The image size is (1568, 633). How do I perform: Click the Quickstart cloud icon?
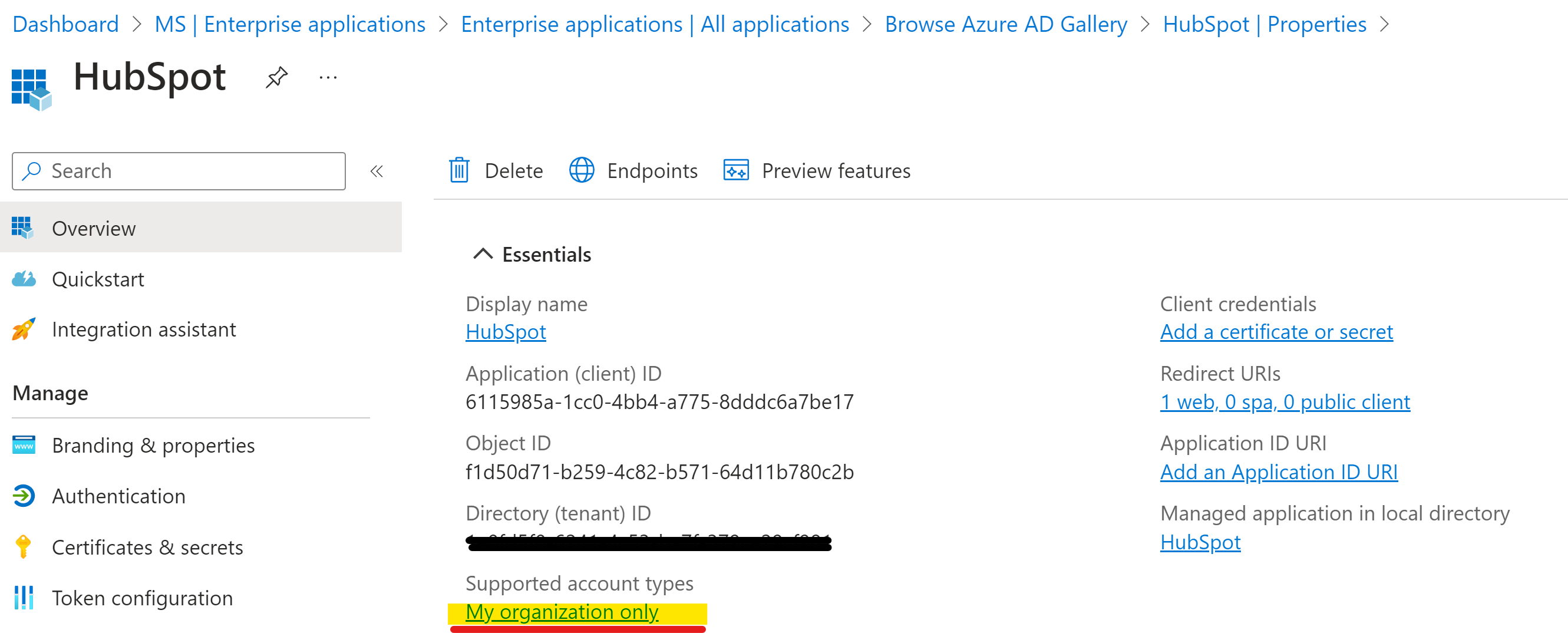(23, 279)
